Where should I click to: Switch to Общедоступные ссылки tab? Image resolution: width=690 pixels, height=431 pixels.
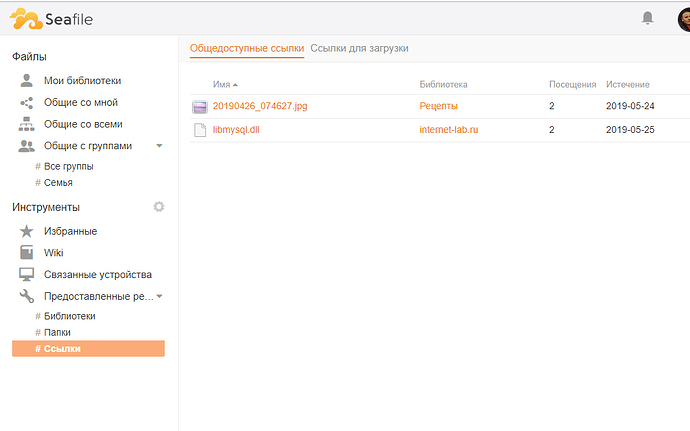[x=247, y=48]
